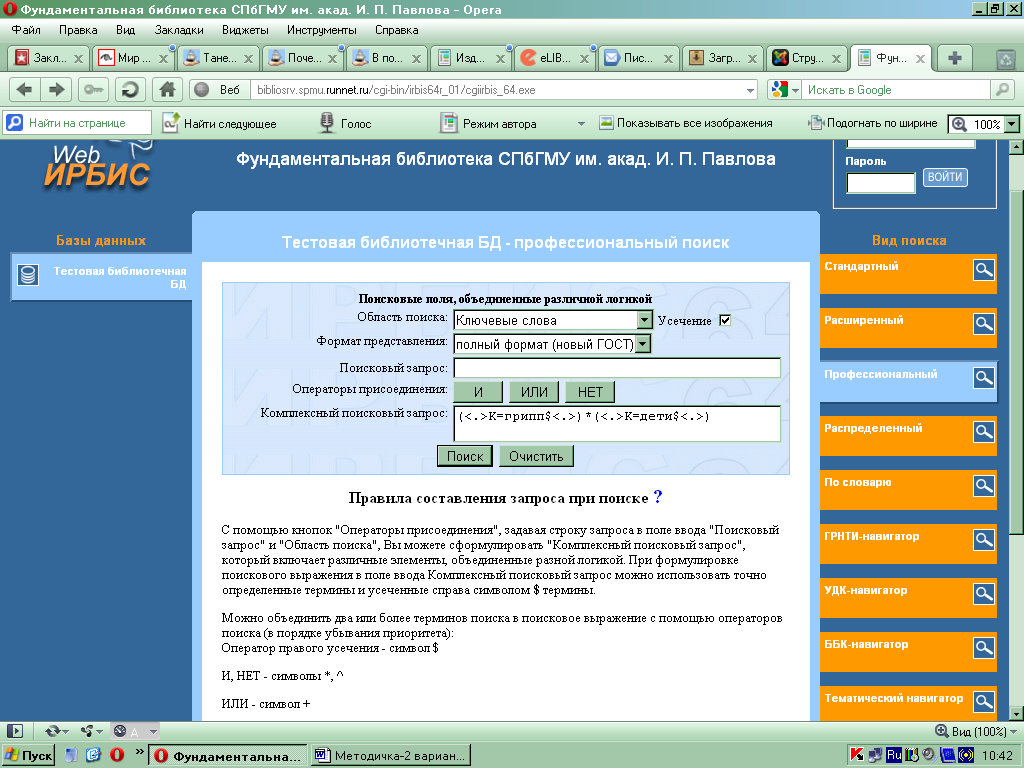Click the ВОЙТИ login button
Screen dimensions: 1024x768
coord(944,177)
